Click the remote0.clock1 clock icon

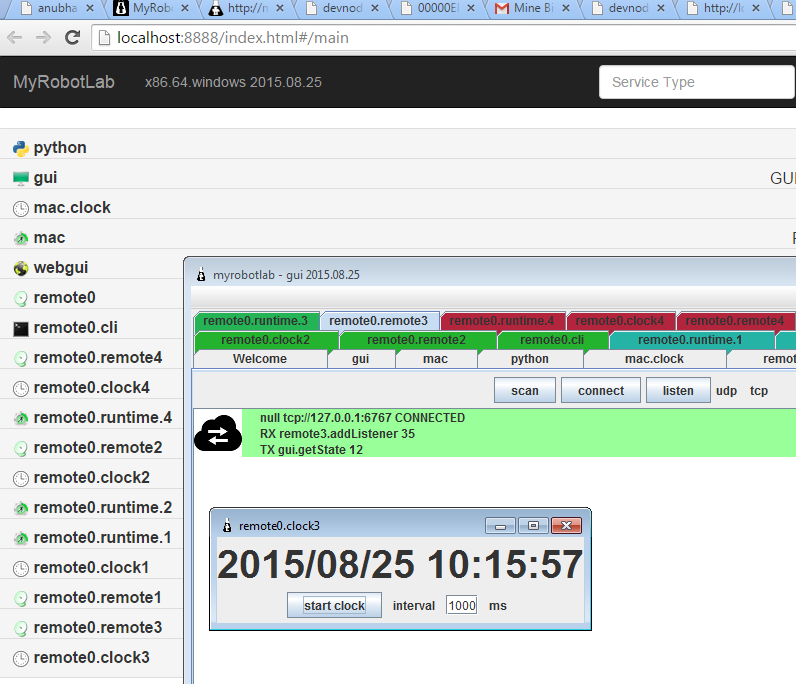(x=21, y=568)
